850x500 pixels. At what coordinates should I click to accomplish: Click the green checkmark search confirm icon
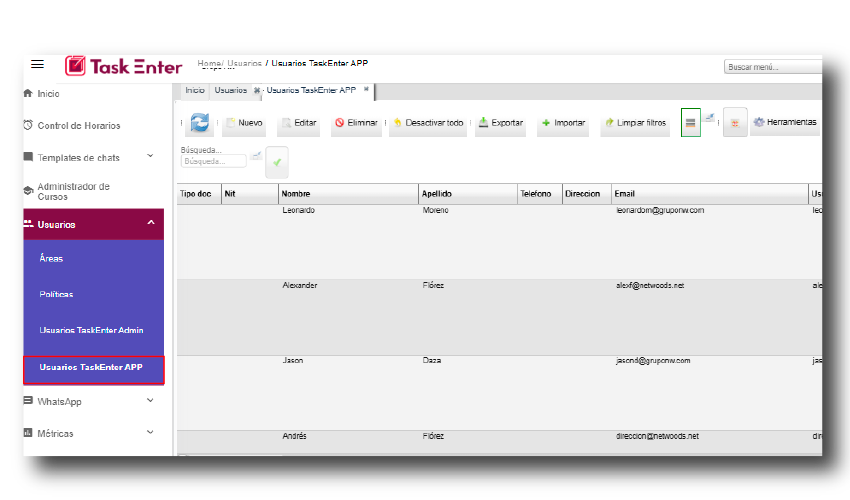pos(277,161)
